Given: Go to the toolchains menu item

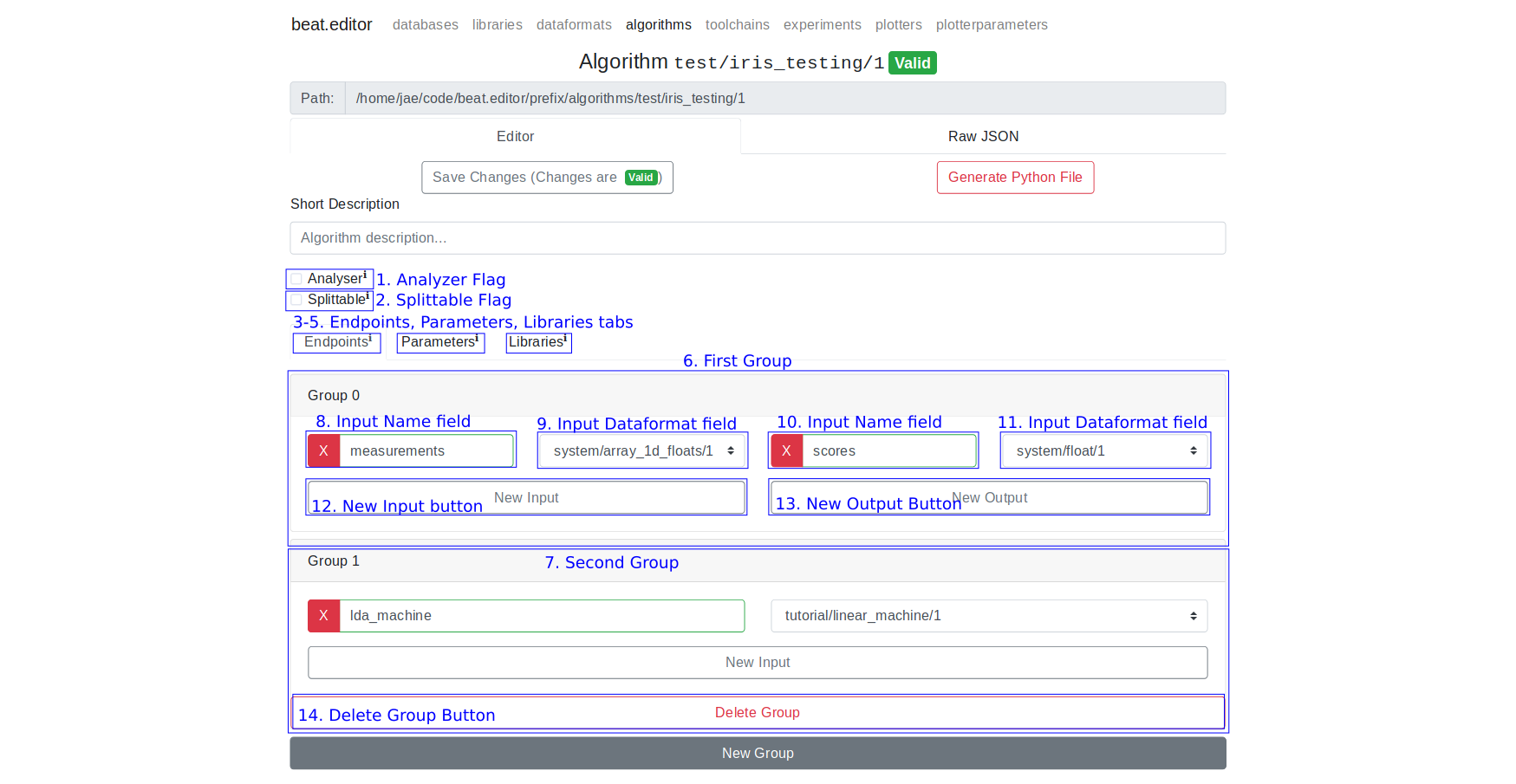Looking at the screenshot, I should pyautogui.click(x=737, y=25).
